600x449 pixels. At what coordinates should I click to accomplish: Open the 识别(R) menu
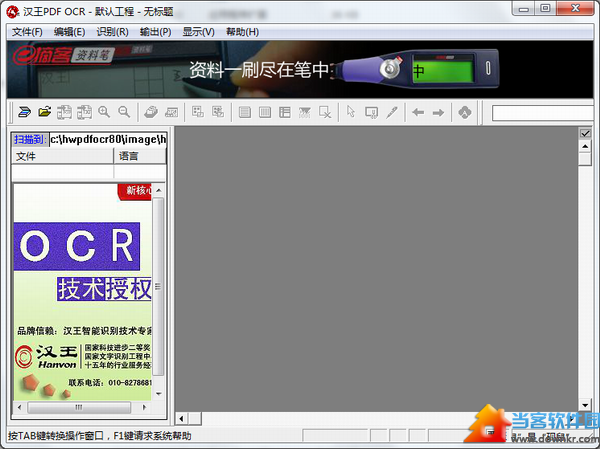[x=112, y=32]
